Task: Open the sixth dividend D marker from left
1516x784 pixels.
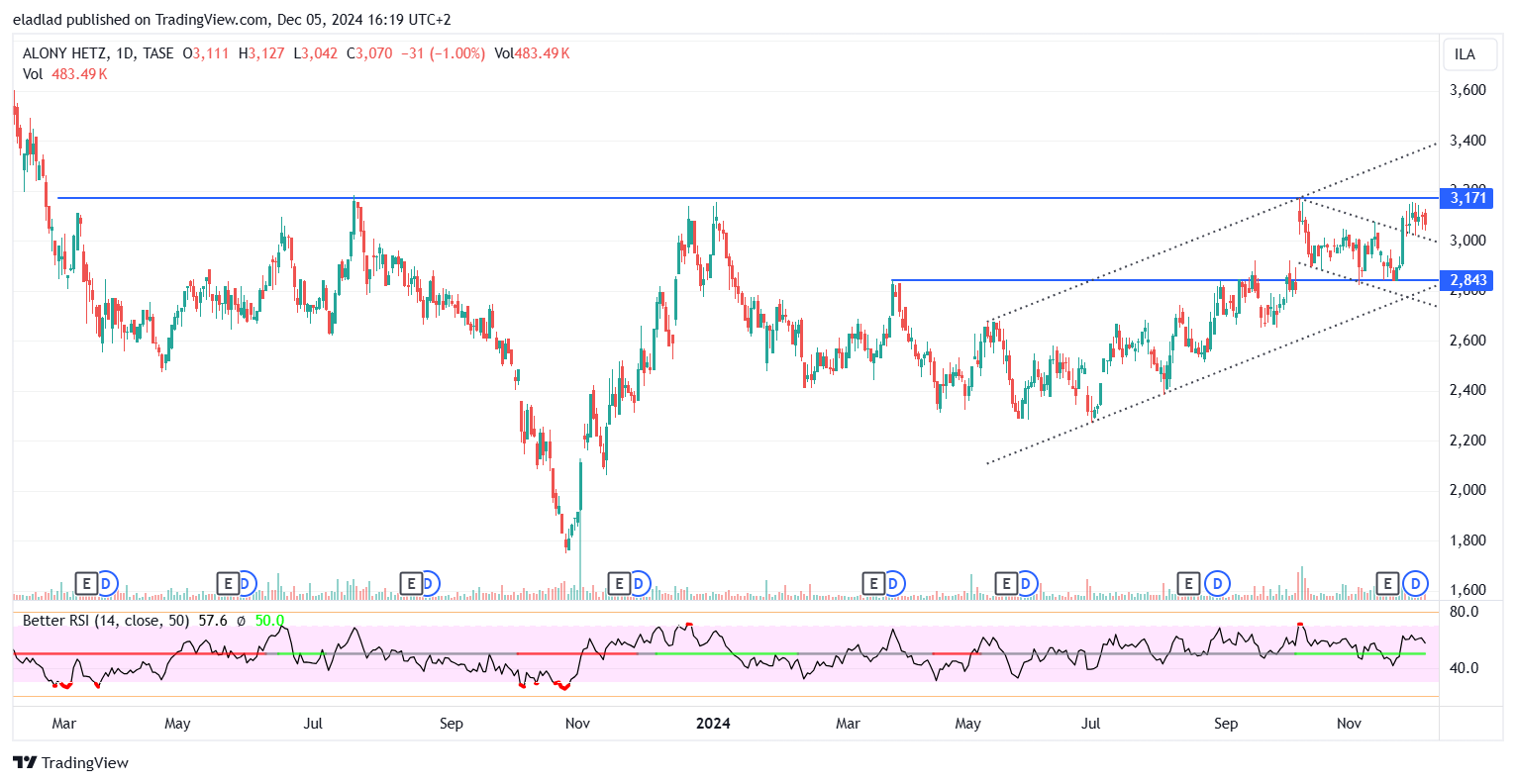Action: (x=1026, y=584)
